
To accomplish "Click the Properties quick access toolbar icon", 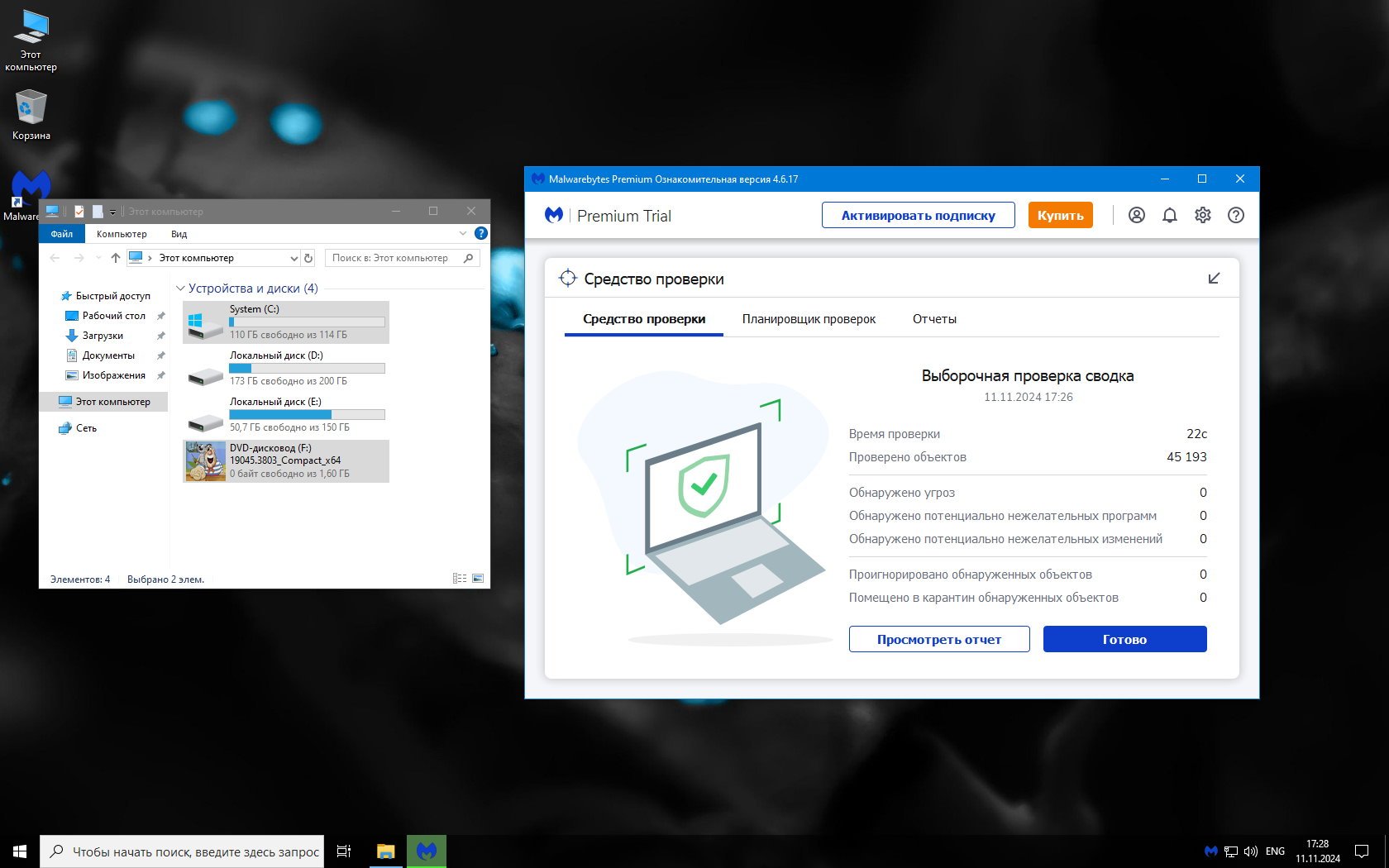I will point(79,212).
